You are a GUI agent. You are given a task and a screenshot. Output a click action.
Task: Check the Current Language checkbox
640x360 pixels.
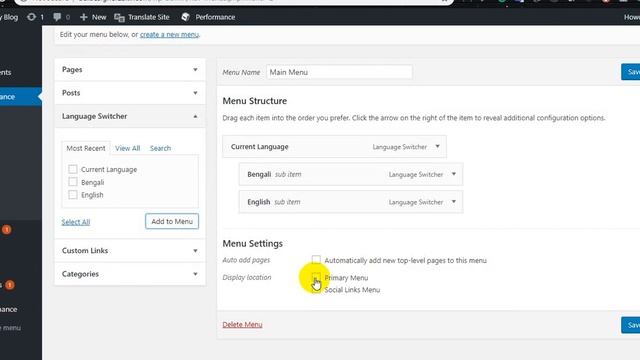click(x=73, y=169)
